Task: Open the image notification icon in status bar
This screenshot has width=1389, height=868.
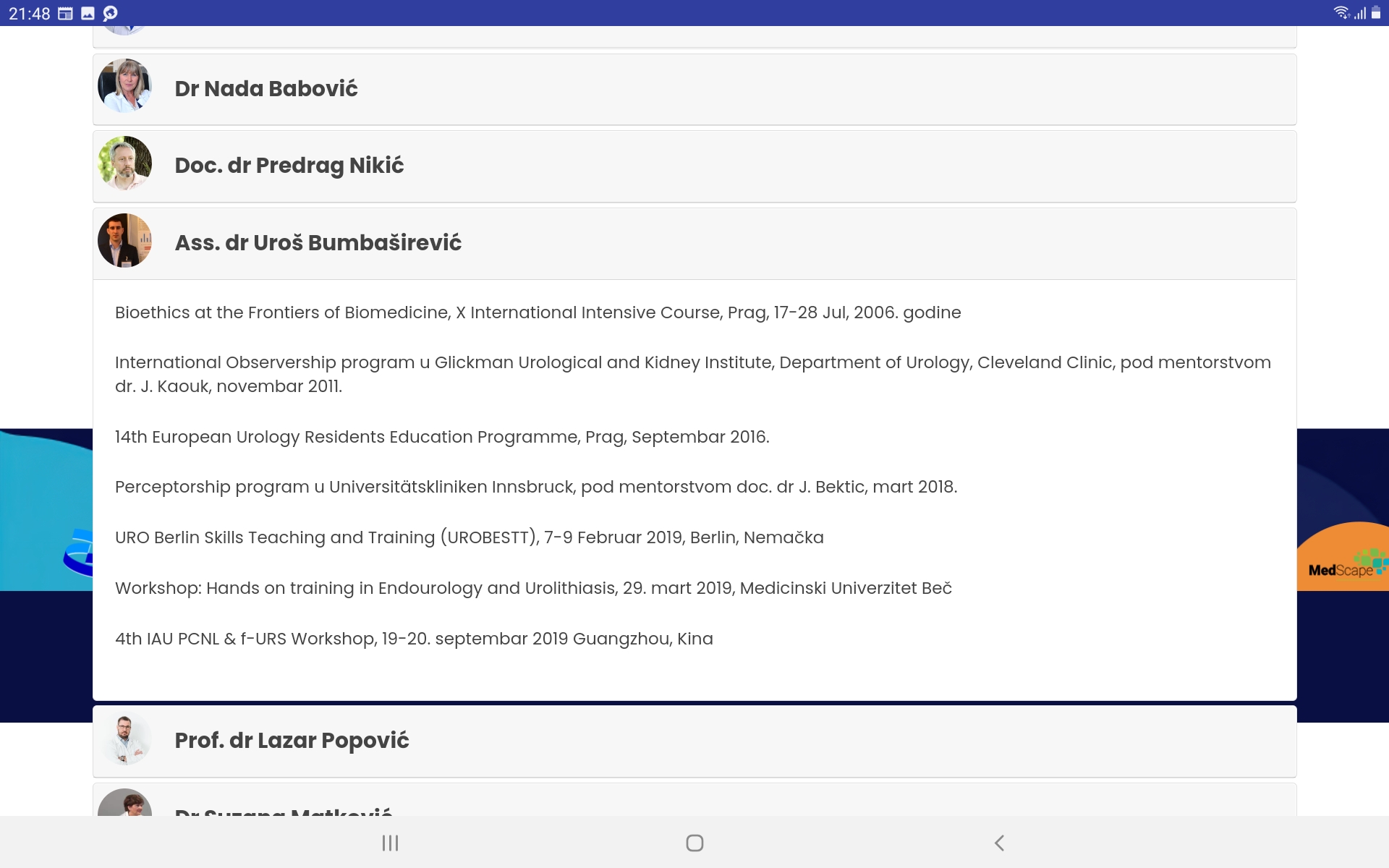Action: click(88, 13)
